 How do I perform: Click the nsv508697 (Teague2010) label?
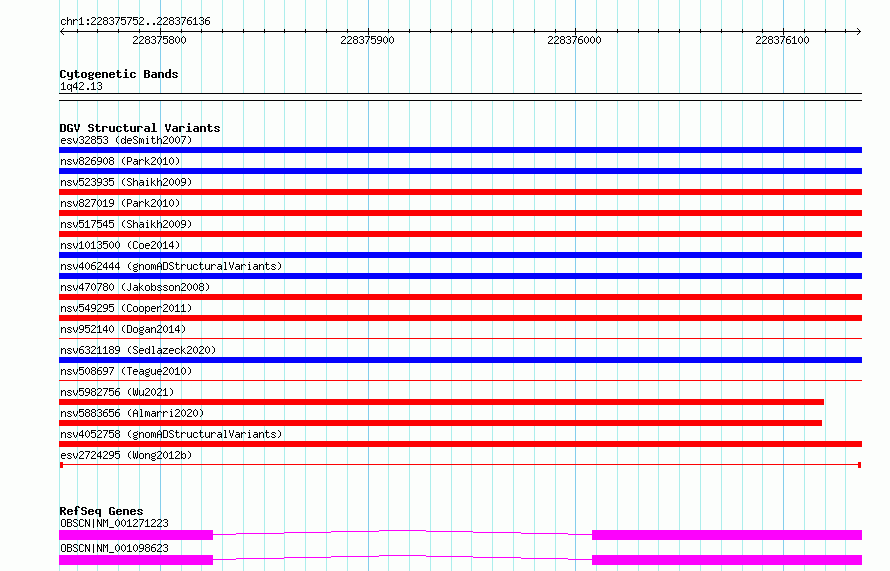pyautogui.click(x=126, y=371)
